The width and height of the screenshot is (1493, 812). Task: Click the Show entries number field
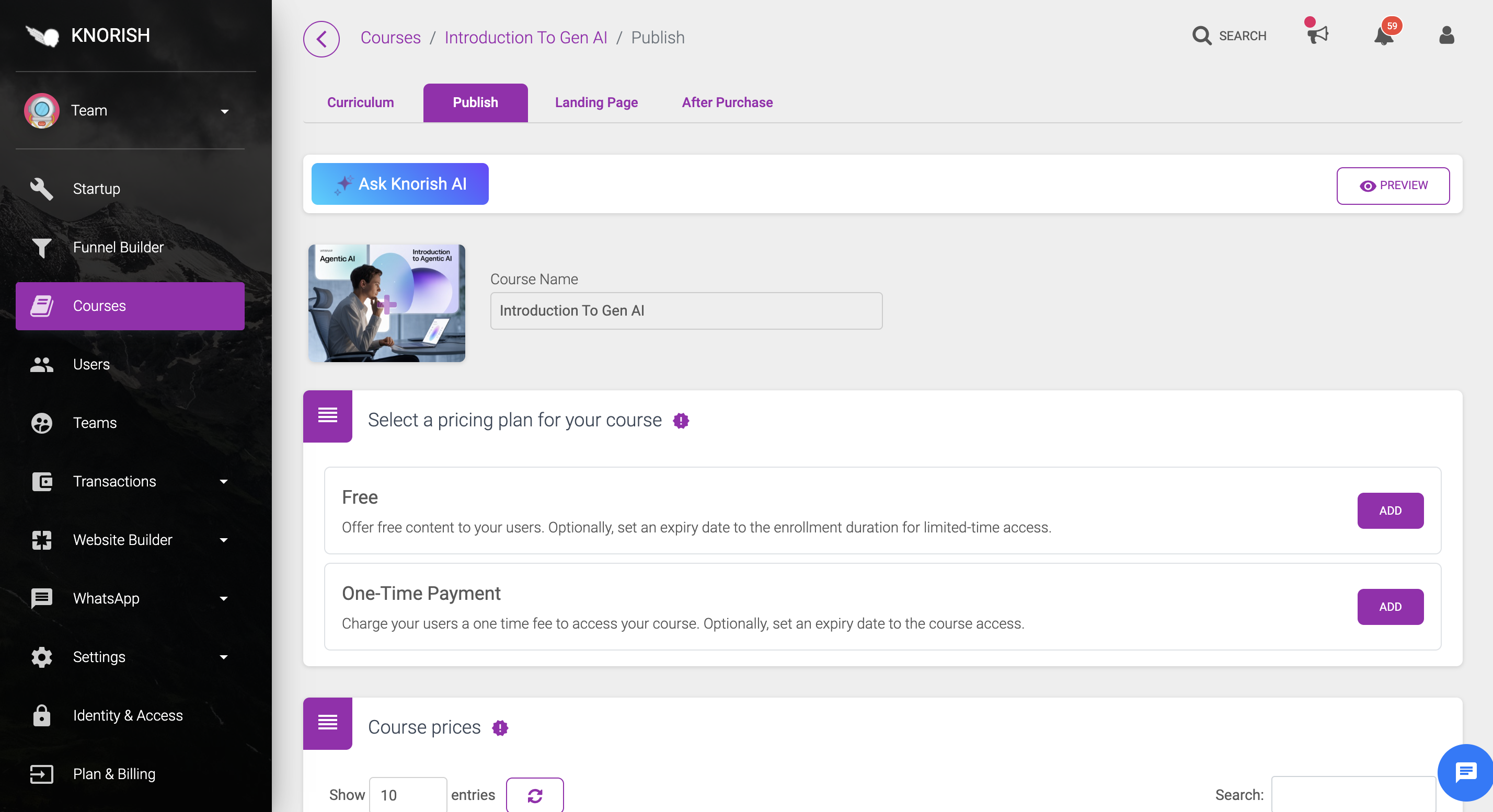(407, 795)
